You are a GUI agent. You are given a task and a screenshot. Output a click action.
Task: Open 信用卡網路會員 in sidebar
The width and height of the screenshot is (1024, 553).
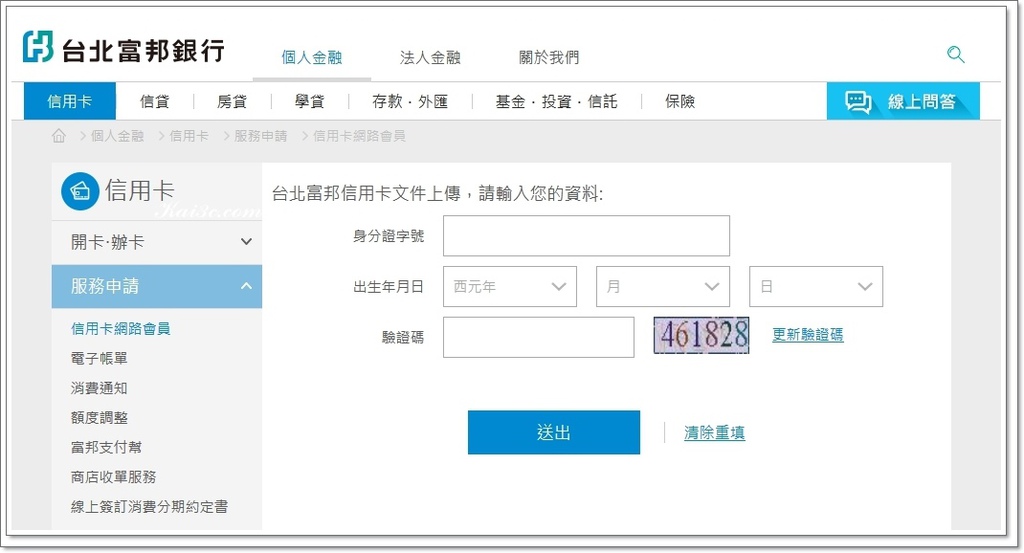(x=120, y=328)
